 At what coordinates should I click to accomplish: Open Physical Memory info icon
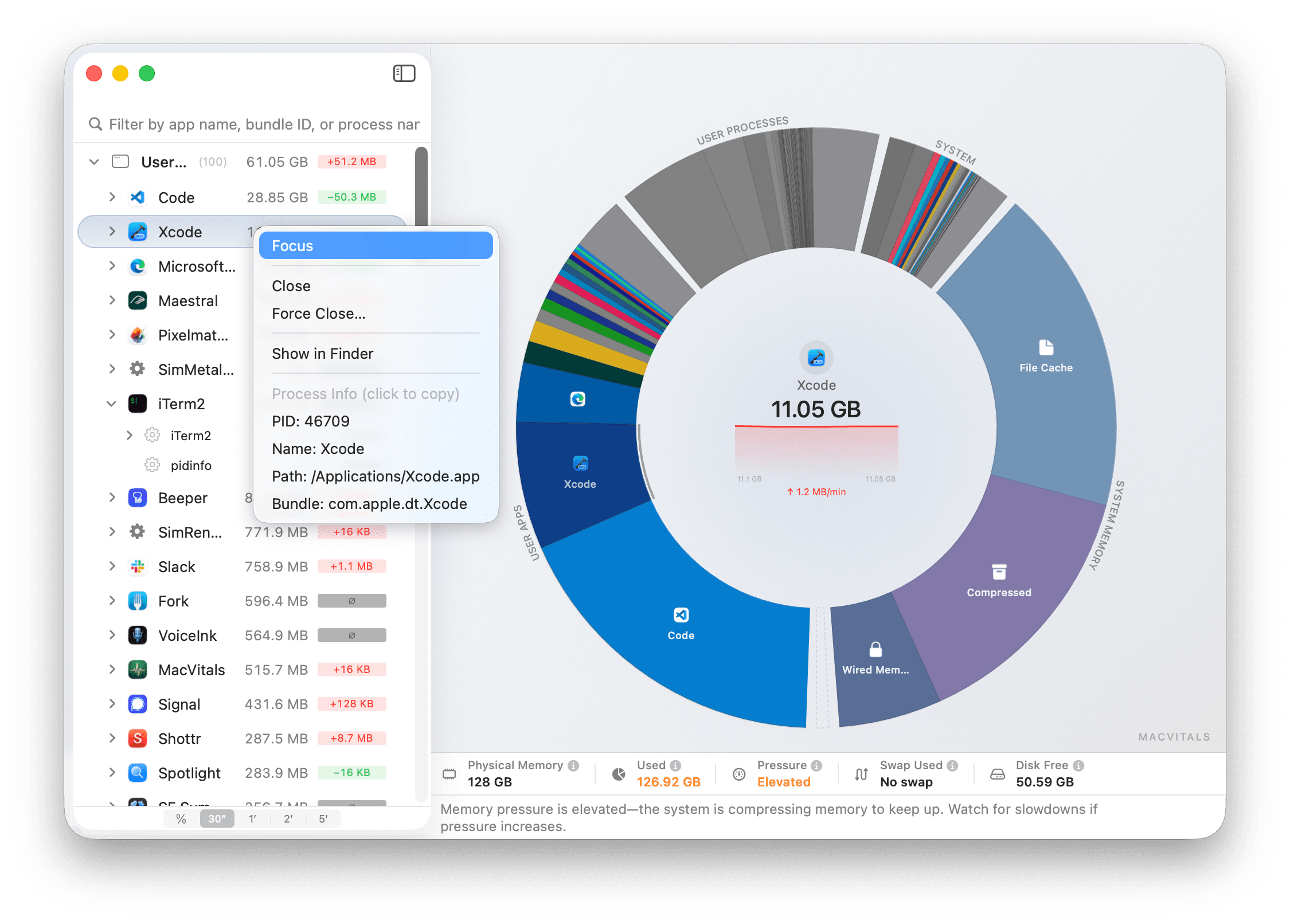coord(573,766)
